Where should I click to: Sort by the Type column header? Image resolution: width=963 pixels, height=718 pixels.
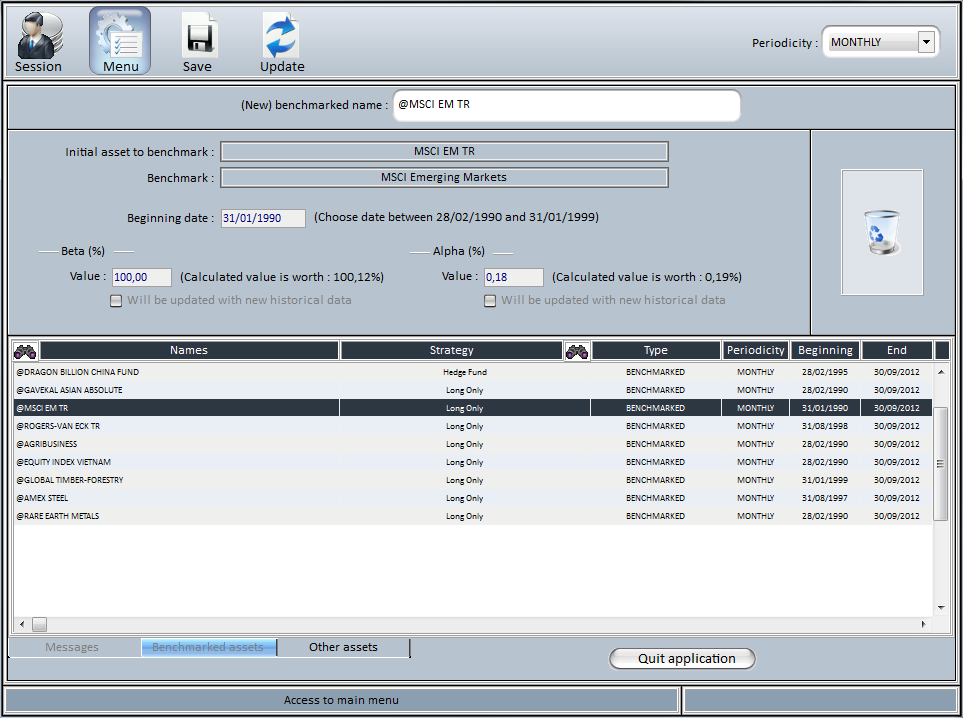coord(656,351)
